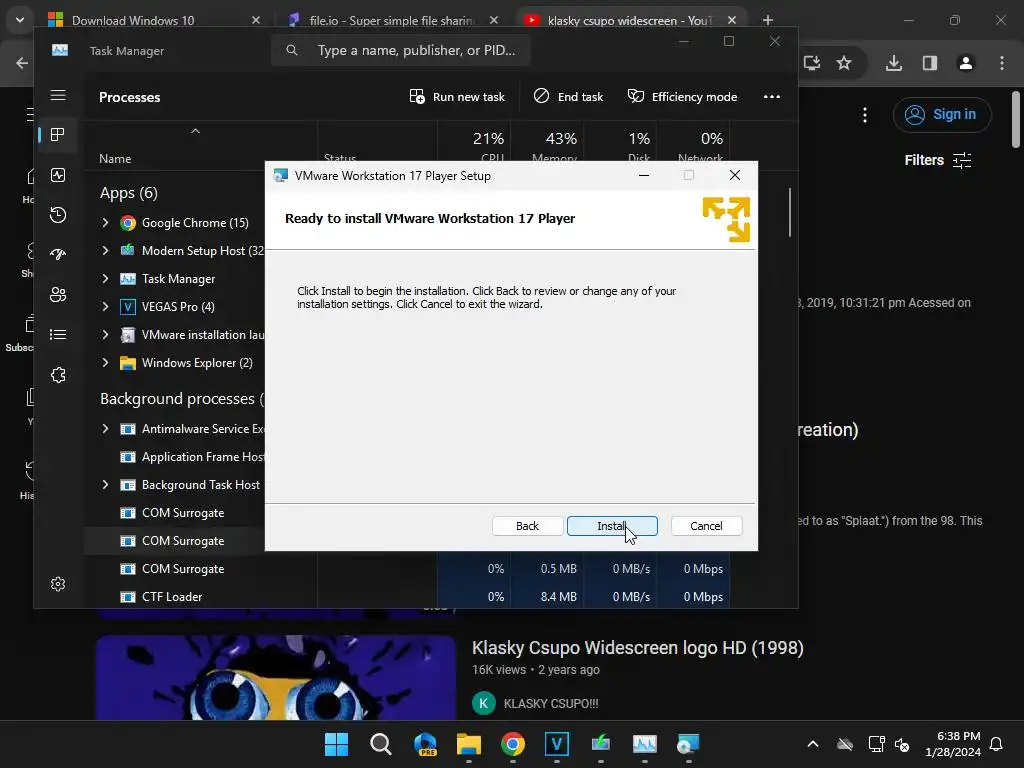Click Install in VMware Setup dialog
The image size is (1024, 768).
(612, 526)
